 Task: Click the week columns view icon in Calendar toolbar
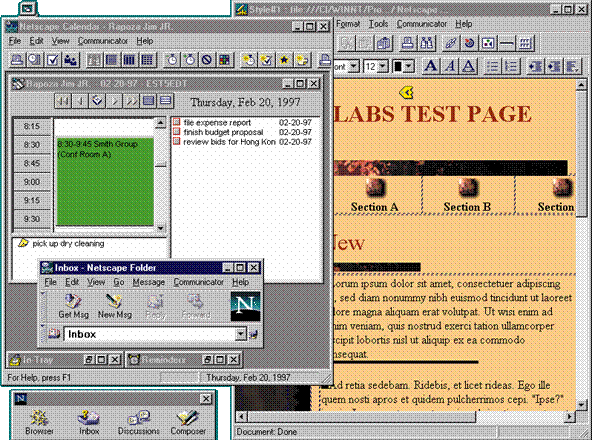129,60
